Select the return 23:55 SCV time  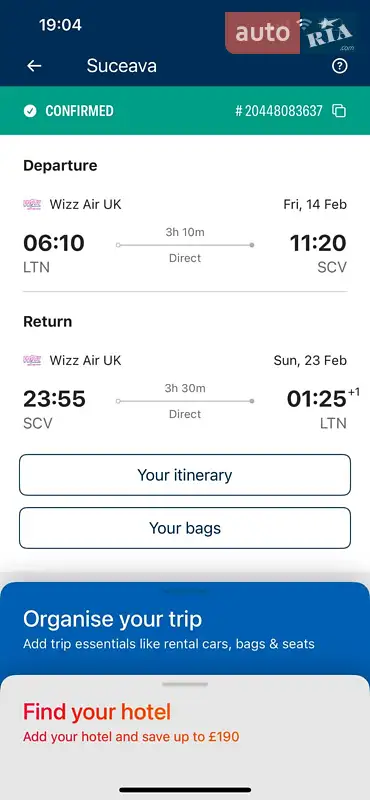click(x=54, y=409)
